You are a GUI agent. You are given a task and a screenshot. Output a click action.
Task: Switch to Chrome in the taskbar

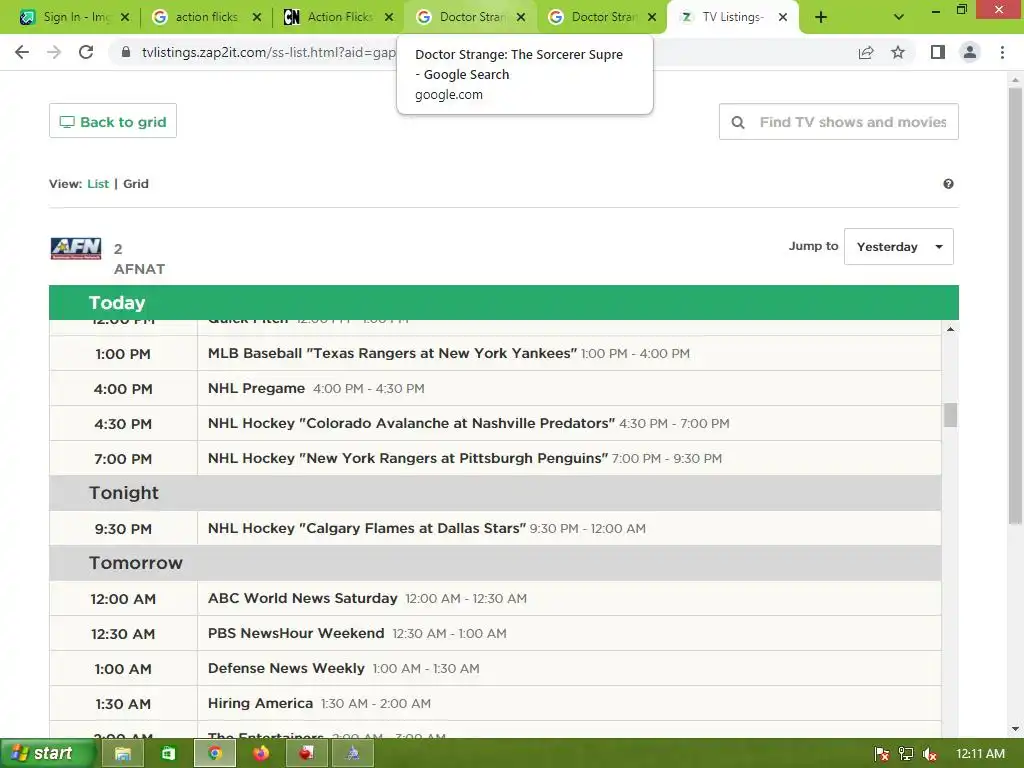[215, 754]
